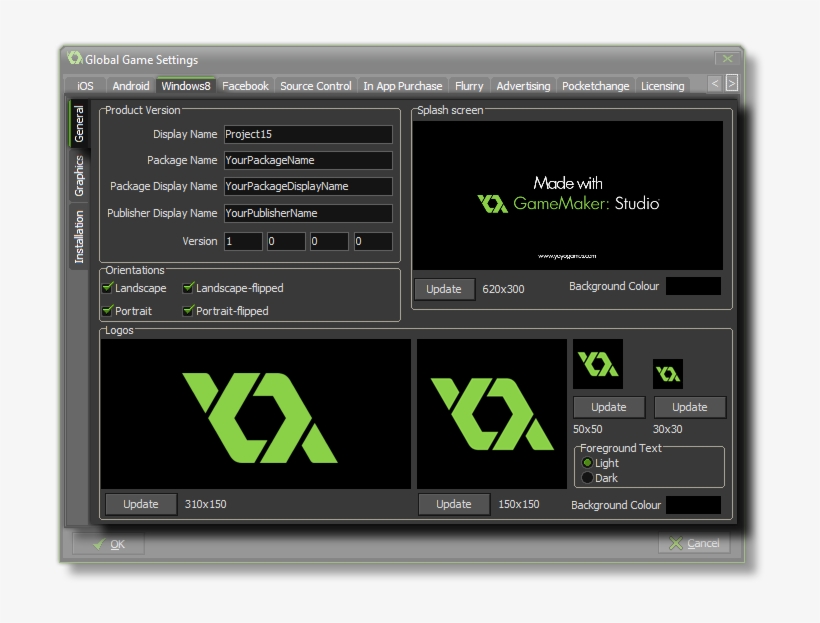Click the 50x50 logo thumbnail
The image size is (820, 623).
[598, 364]
